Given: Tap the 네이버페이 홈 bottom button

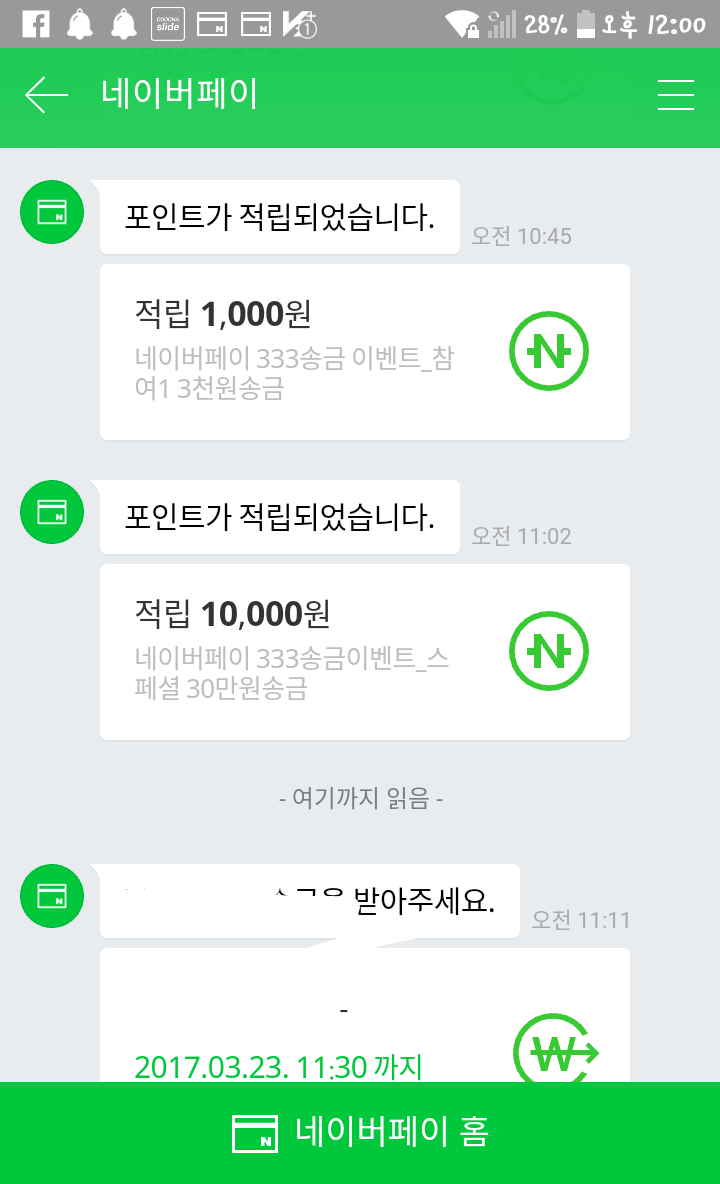Looking at the screenshot, I should coord(360,1133).
